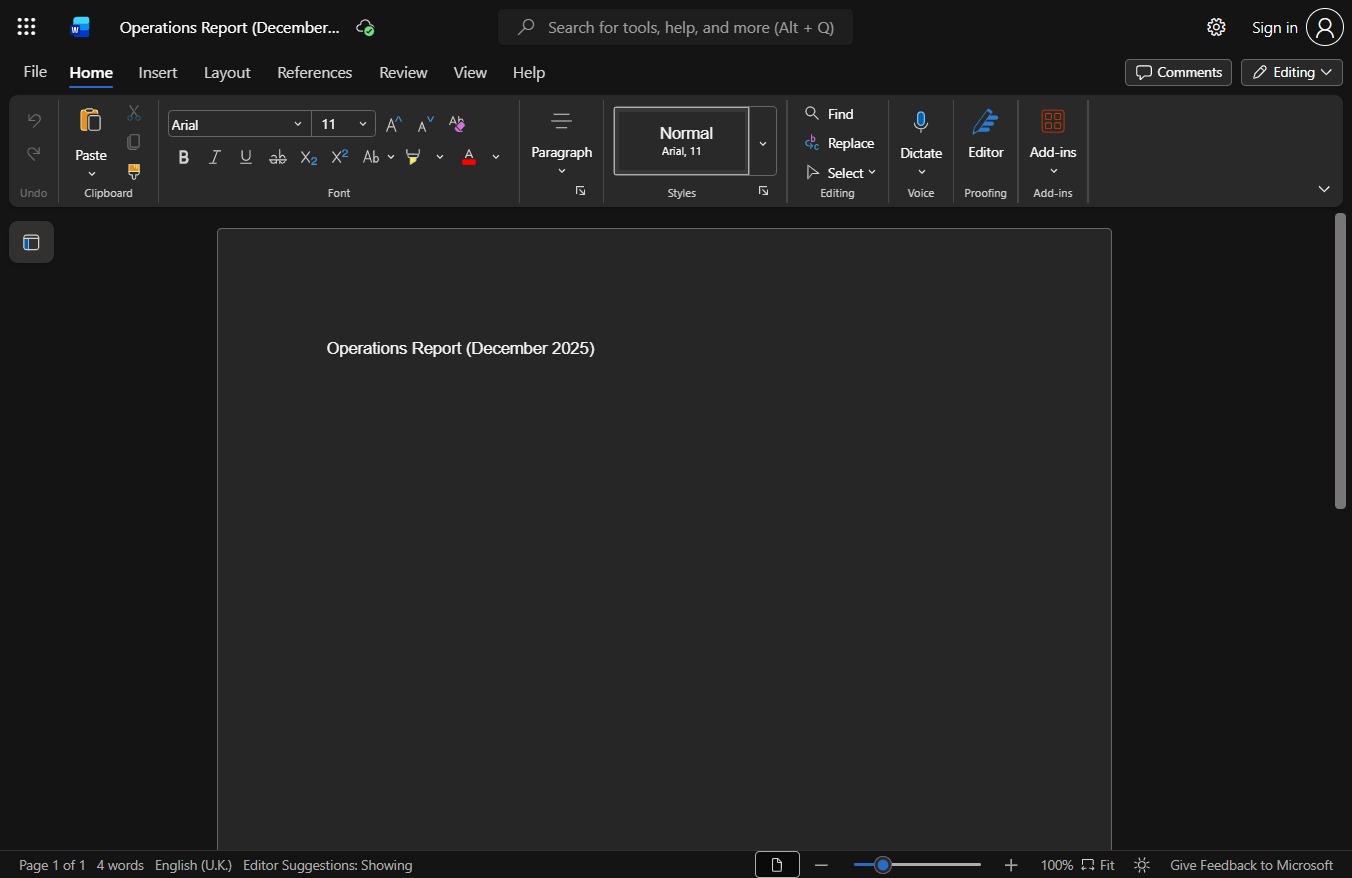Click the text highlight color pen
The image size is (1352, 878).
(x=413, y=157)
